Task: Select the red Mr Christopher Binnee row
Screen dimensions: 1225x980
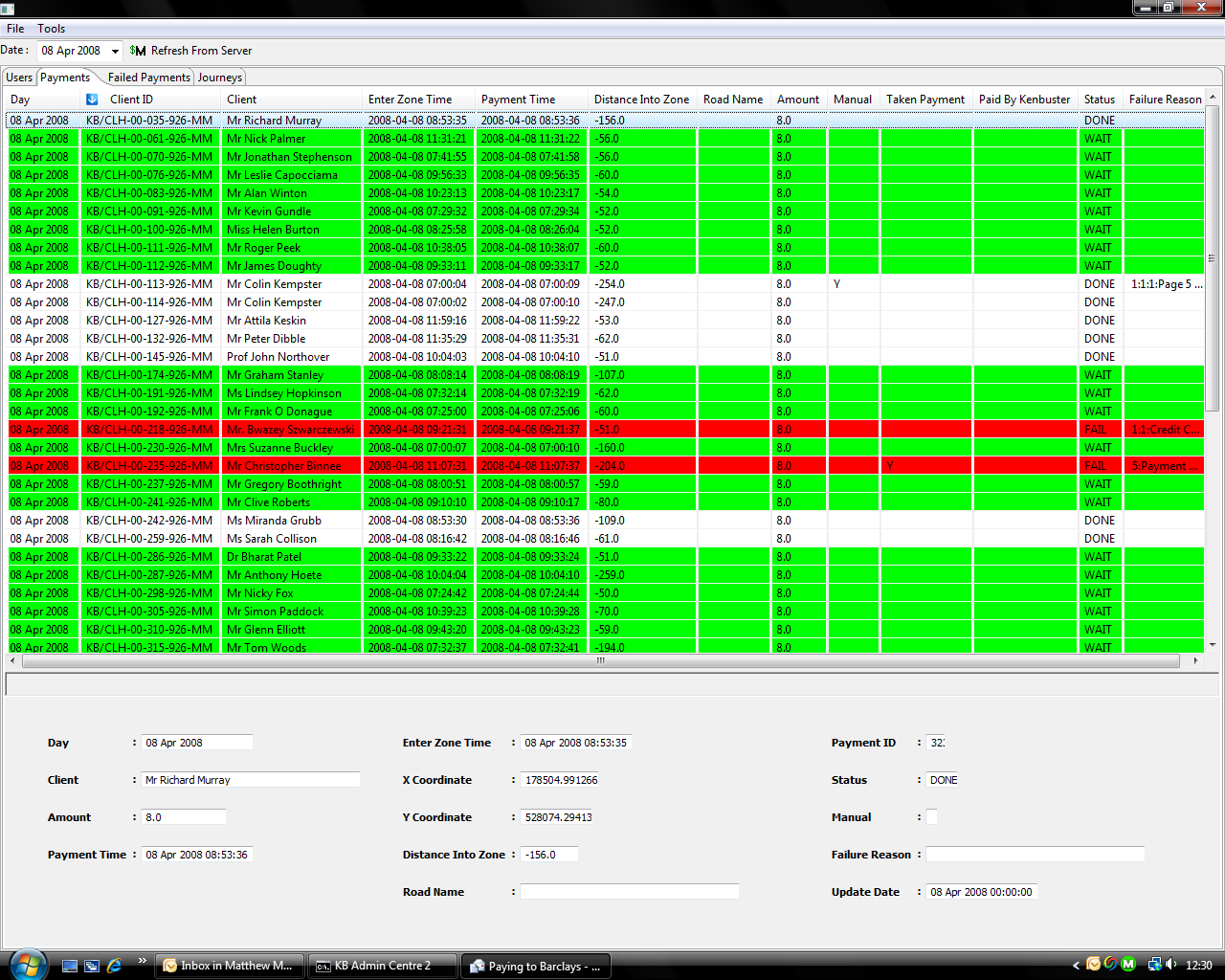Action: 283,466
